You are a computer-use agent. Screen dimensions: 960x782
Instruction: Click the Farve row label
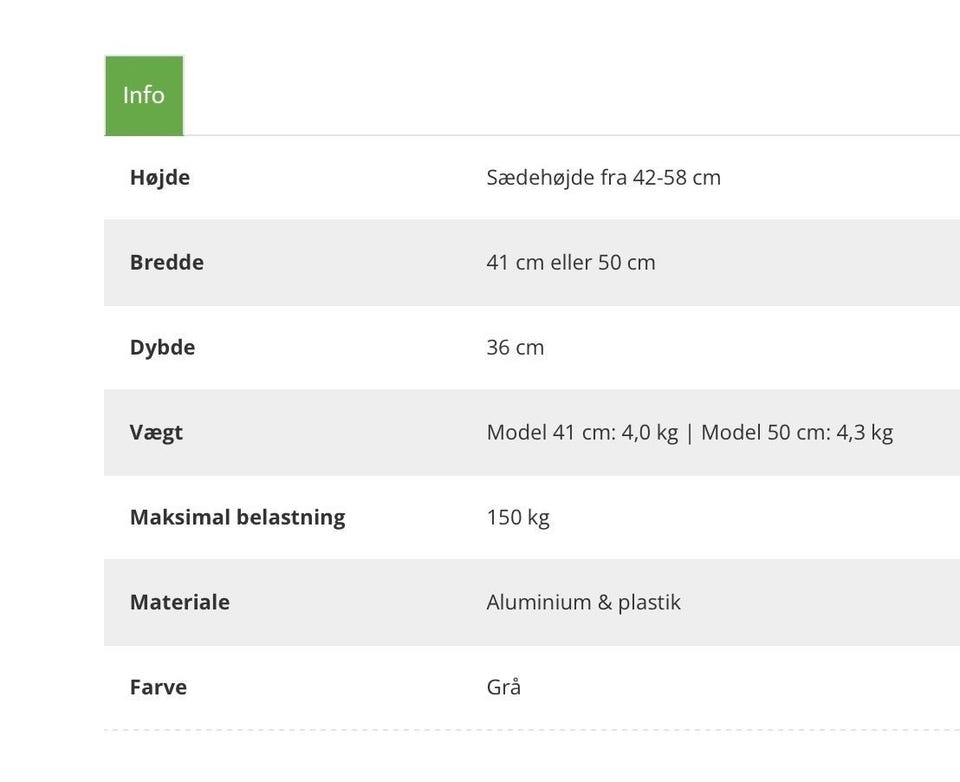[x=157, y=687]
